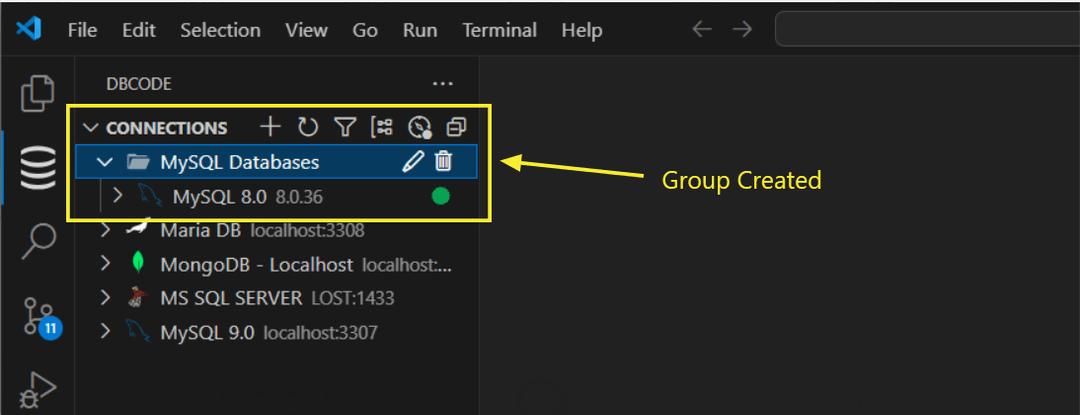
Task: Click the CONNECTIONS section title
Action: coord(167,128)
